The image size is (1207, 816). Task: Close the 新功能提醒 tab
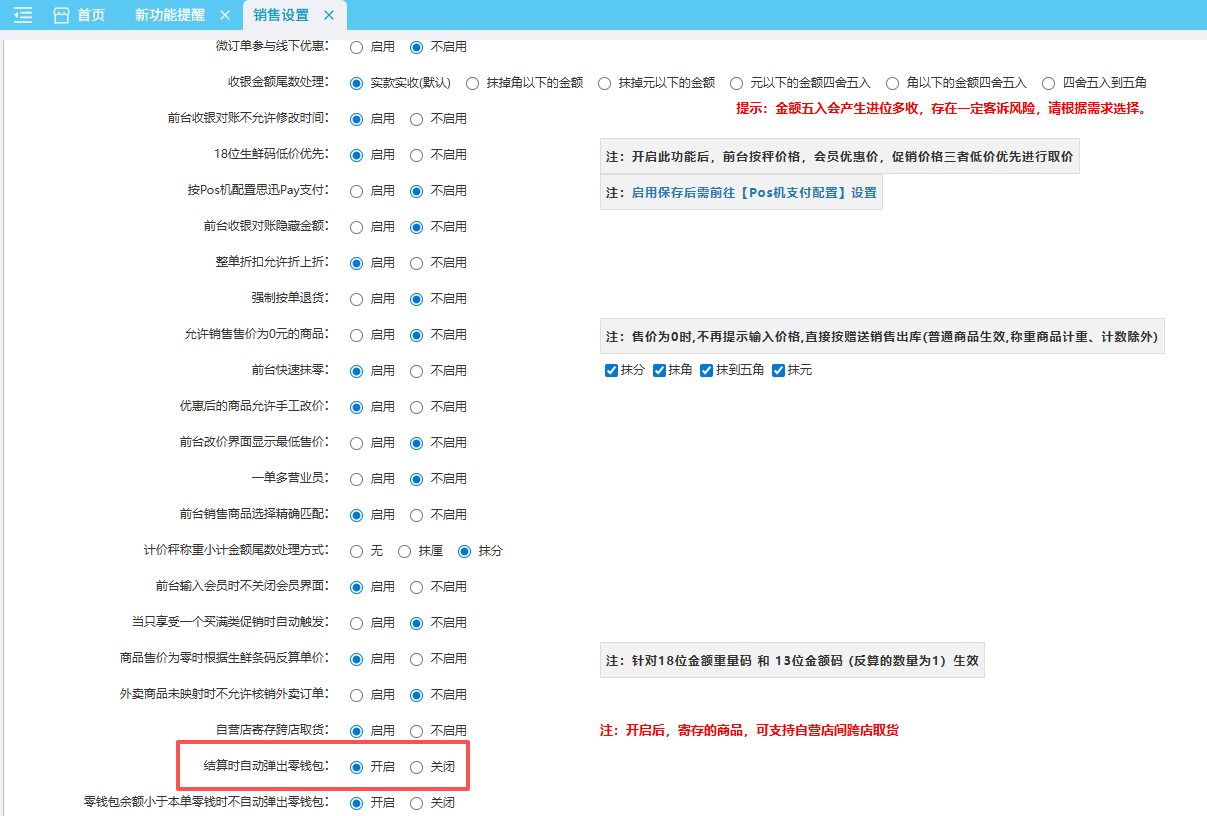click(x=224, y=15)
